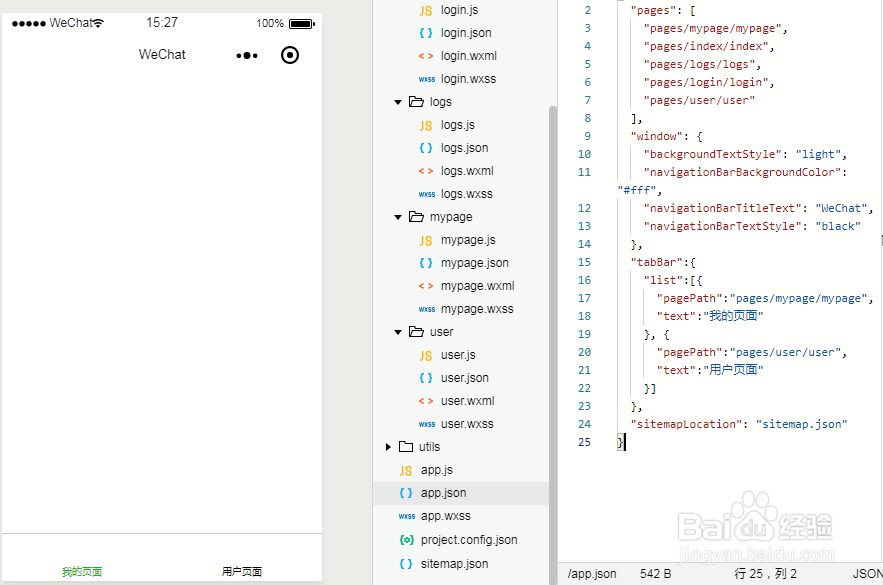Click the 542 B file size in status bar

655,574
